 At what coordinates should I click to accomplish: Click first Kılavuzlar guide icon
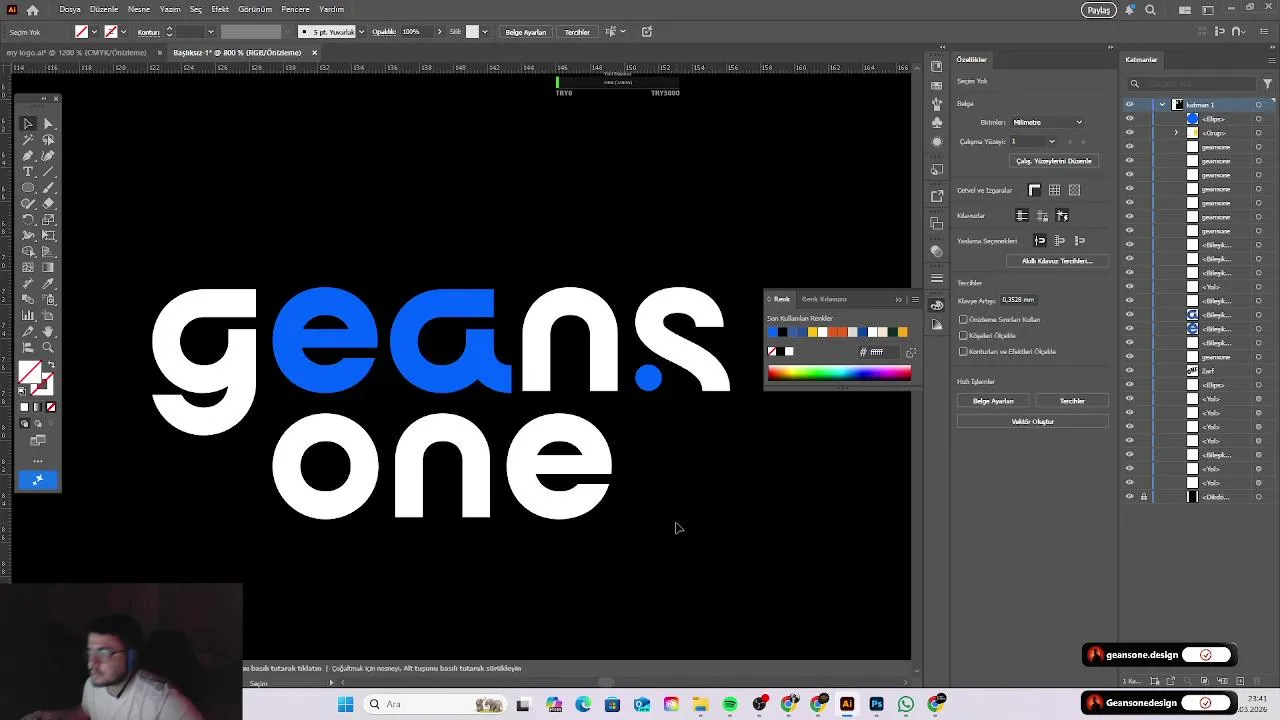1022,216
